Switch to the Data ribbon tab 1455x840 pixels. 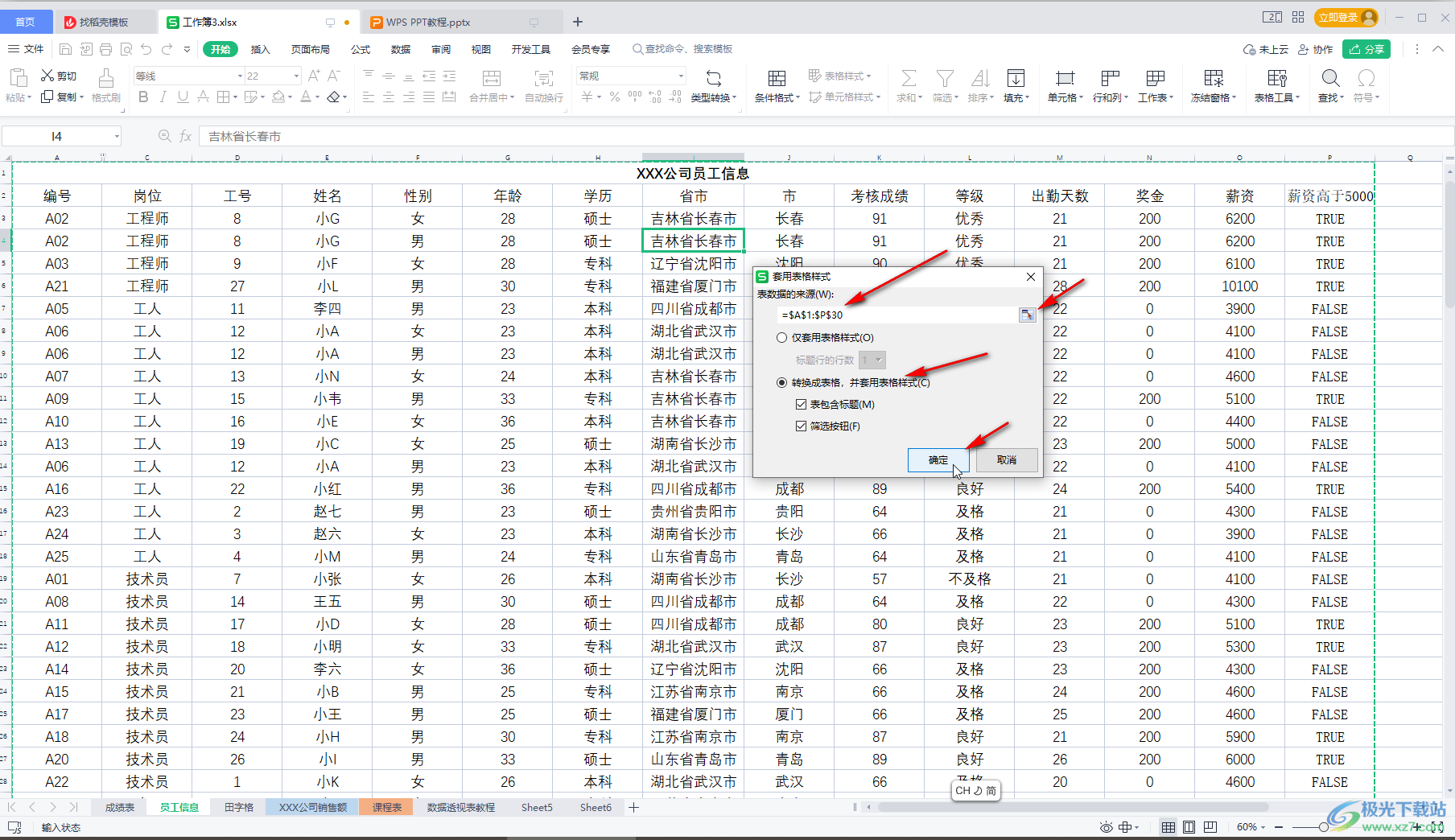click(x=401, y=49)
